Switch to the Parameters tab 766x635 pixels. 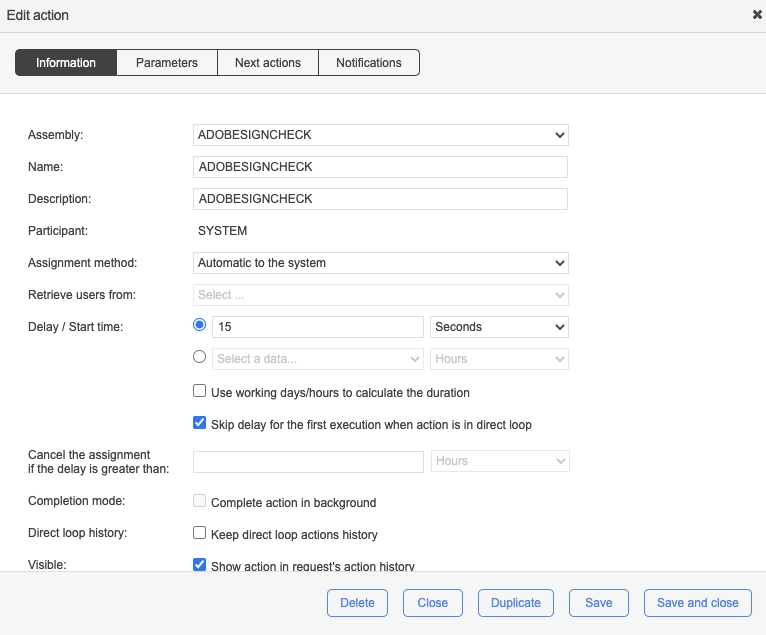[167, 63]
